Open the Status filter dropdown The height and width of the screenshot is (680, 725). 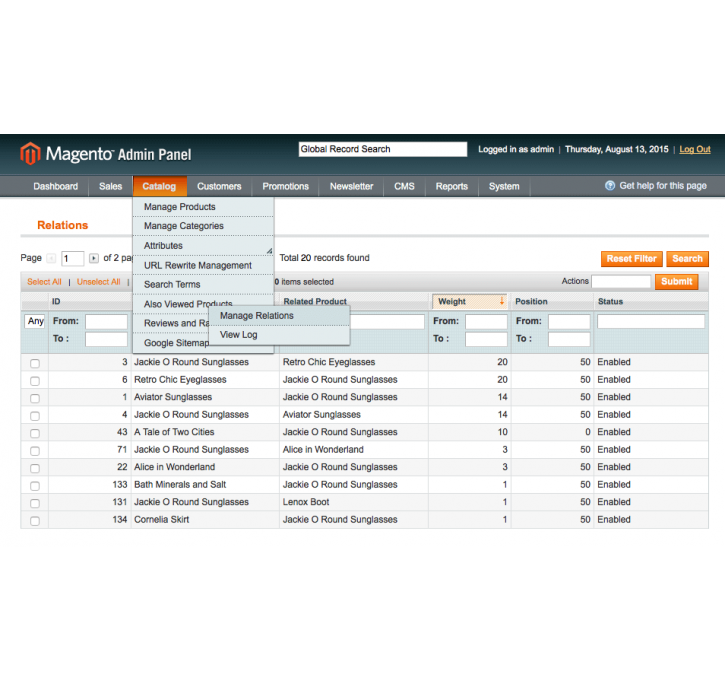click(651, 321)
